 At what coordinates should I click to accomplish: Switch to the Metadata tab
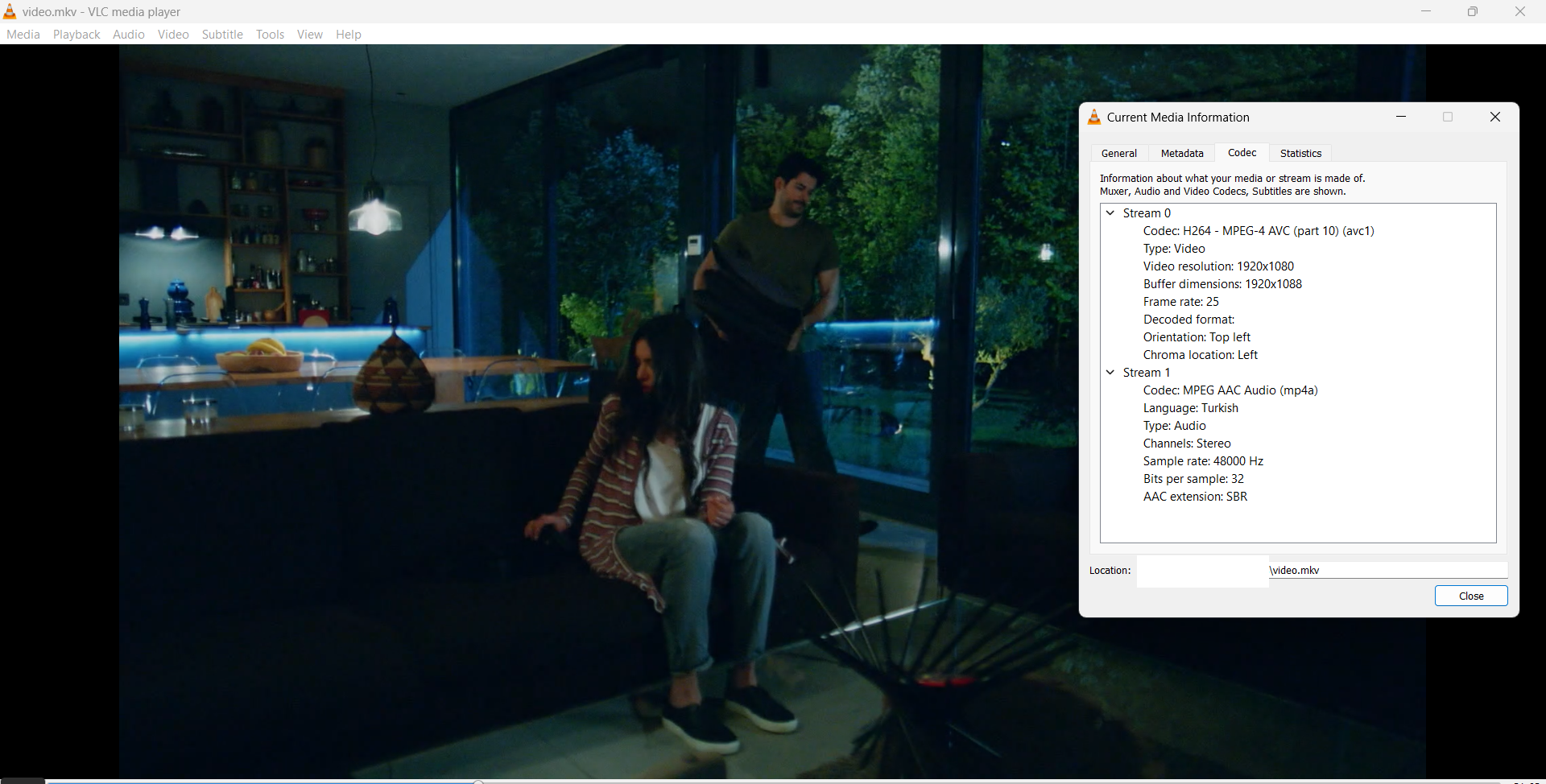pos(1182,153)
